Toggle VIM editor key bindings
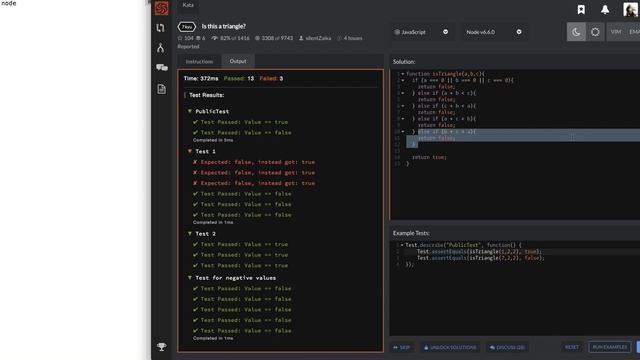 (x=616, y=32)
